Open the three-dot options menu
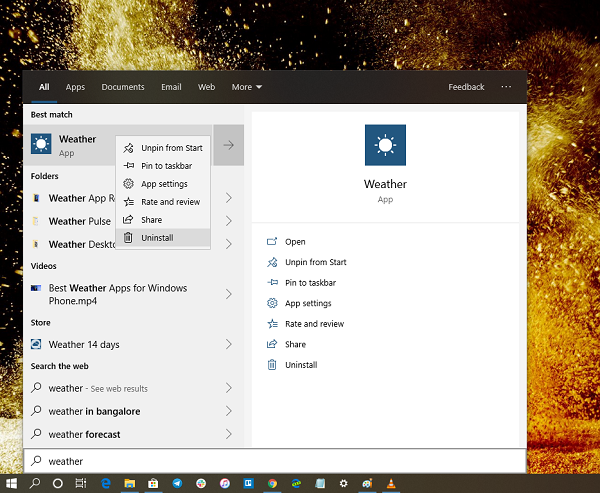This screenshot has width=600, height=493. point(506,87)
